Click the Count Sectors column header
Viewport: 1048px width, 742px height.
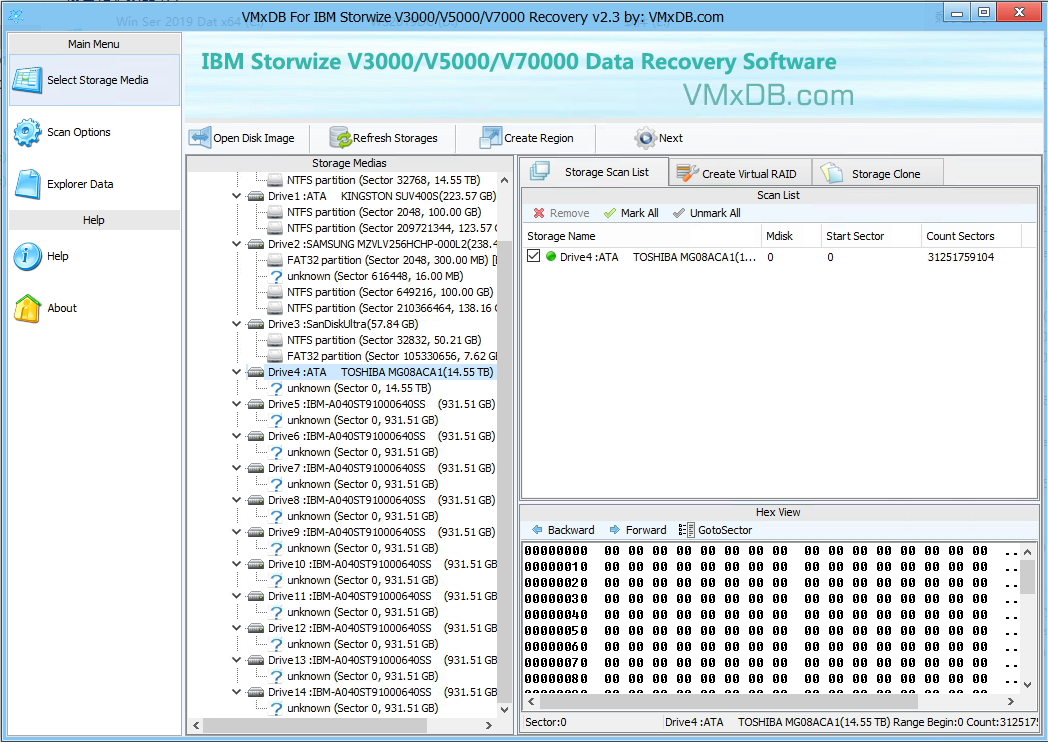coord(971,236)
